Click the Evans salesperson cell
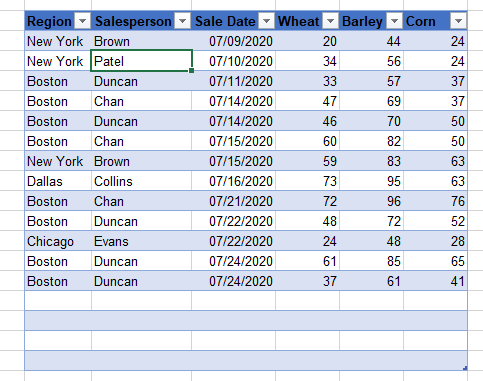This screenshot has width=483, height=381. point(141,241)
